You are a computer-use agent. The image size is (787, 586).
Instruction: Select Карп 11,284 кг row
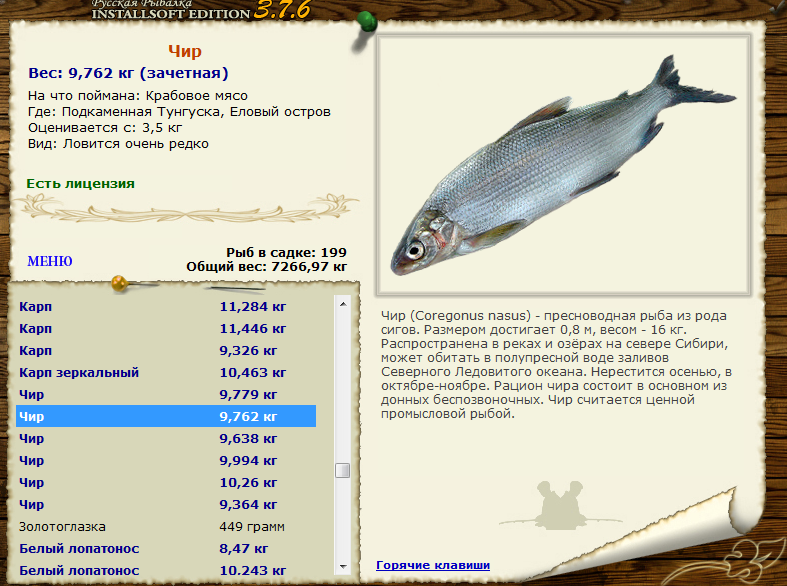point(166,306)
